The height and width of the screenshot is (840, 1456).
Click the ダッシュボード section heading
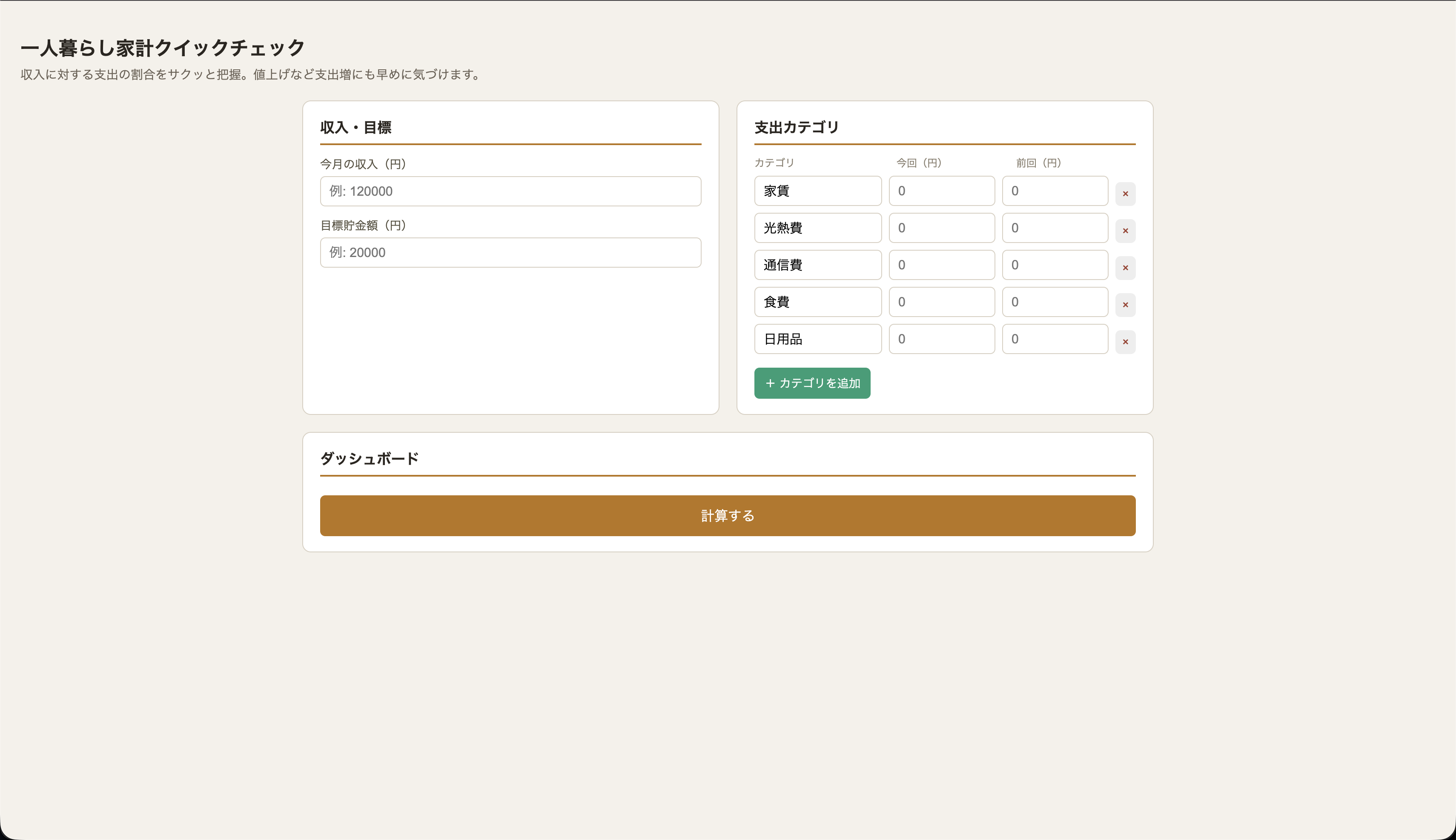[370, 459]
